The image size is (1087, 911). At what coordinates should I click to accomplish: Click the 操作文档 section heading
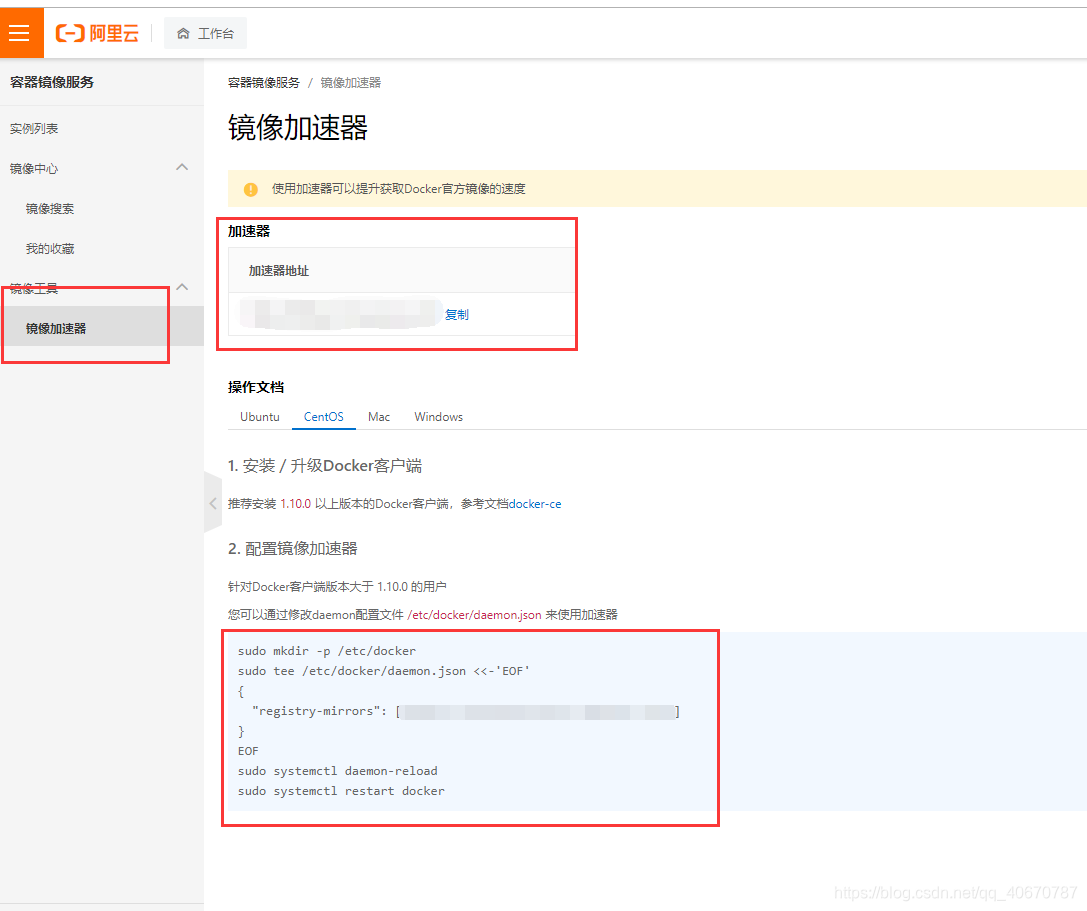[256, 387]
